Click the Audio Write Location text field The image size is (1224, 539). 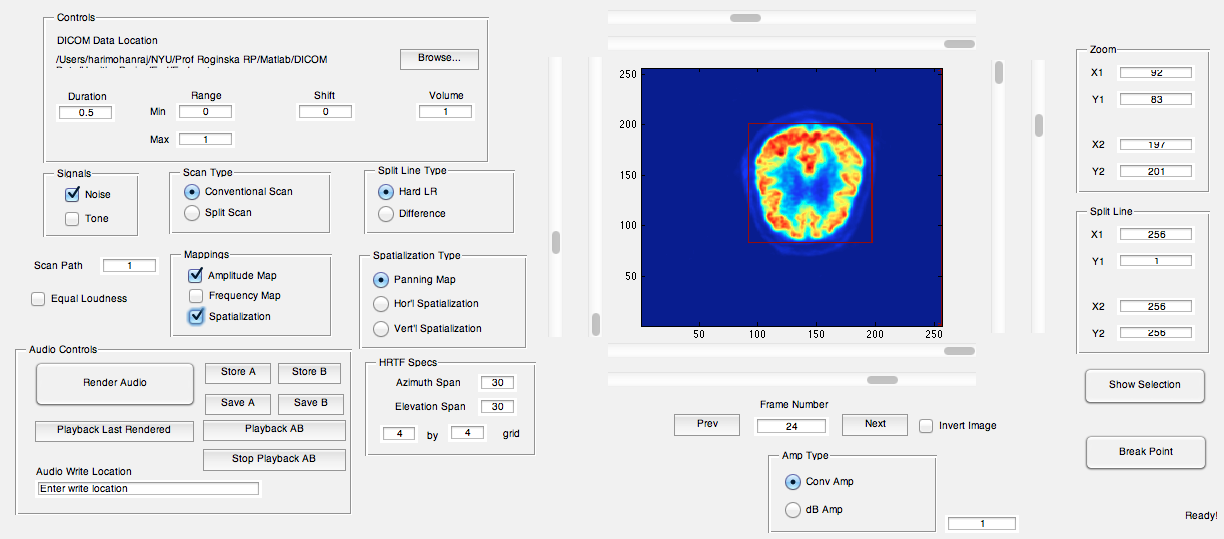coord(148,489)
